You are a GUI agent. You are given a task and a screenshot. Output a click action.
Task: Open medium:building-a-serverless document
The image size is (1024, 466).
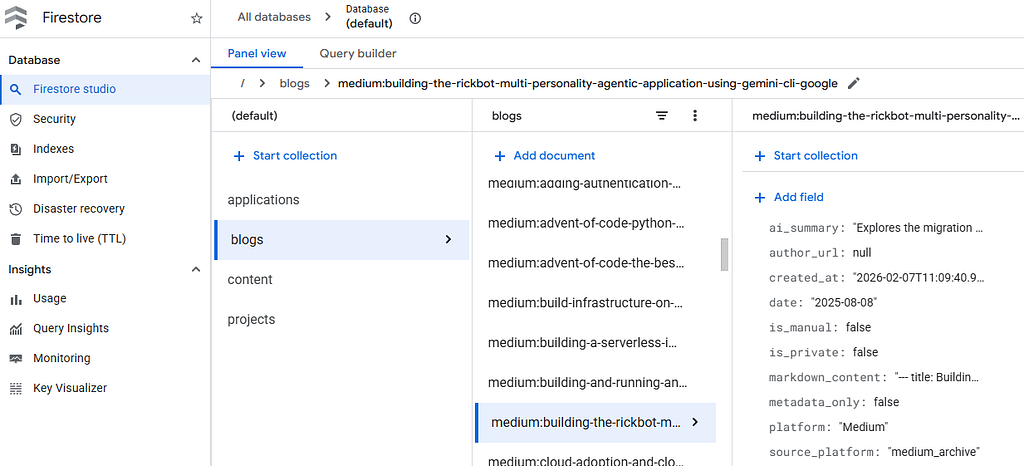pos(596,343)
